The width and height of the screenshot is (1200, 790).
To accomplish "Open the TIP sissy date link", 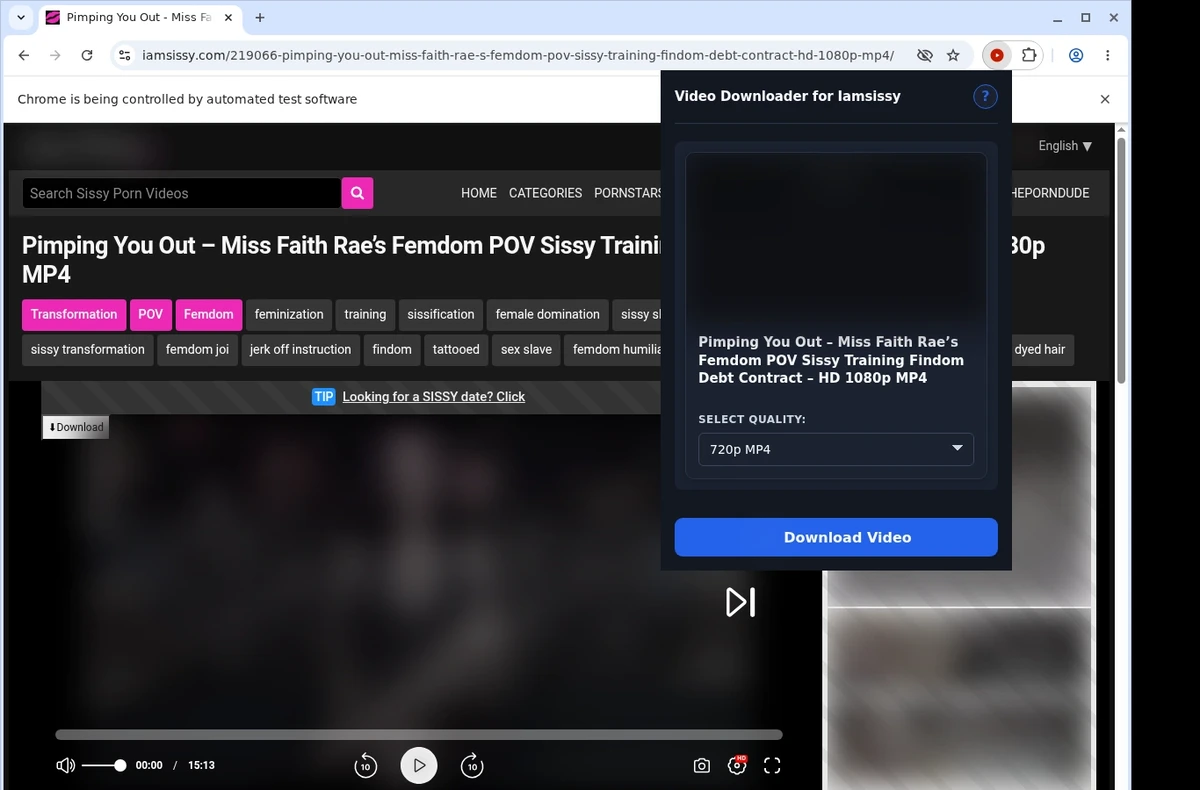I will [433, 397].
